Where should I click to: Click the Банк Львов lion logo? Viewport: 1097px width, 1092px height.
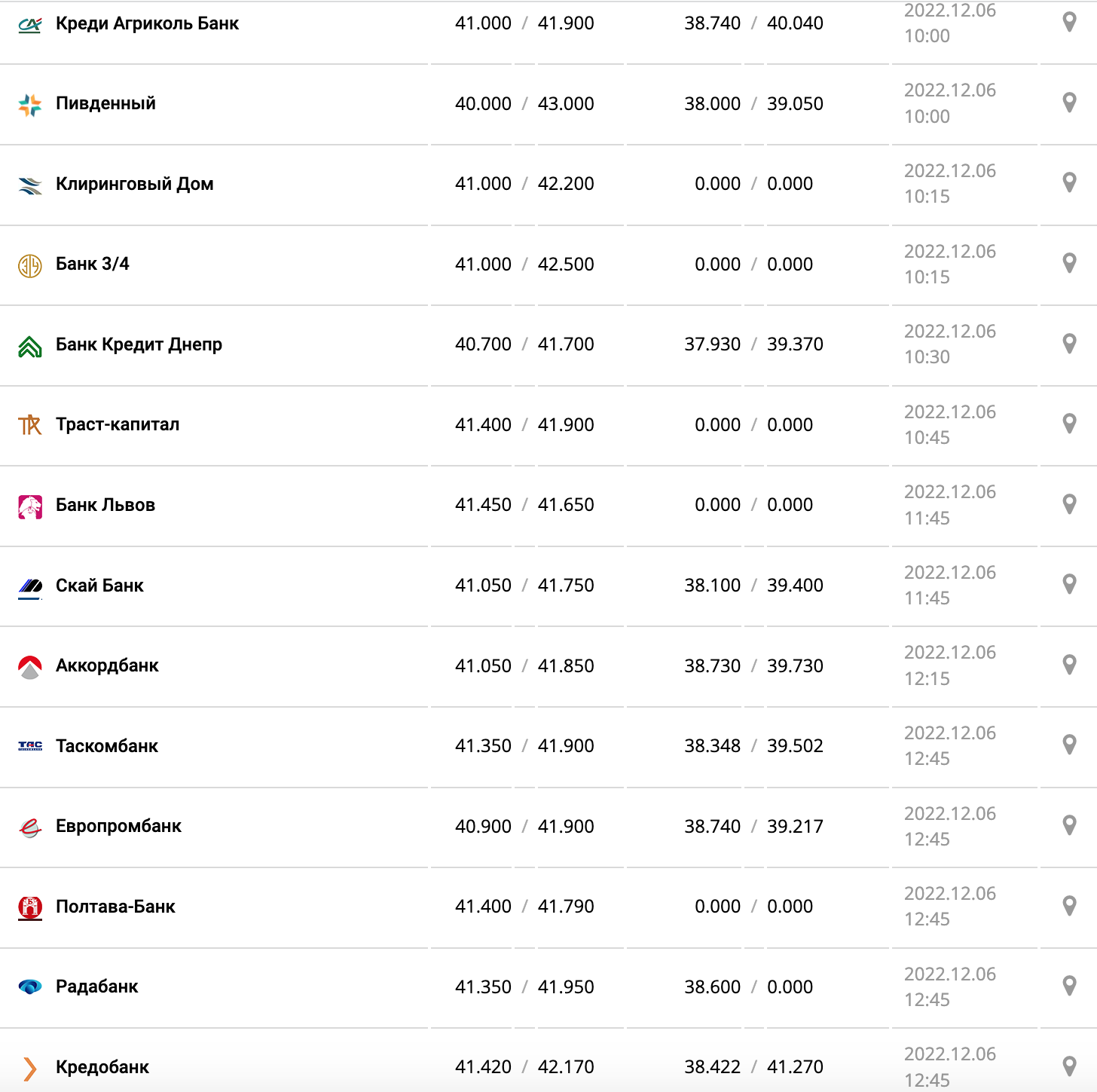(x=30, y=506)
